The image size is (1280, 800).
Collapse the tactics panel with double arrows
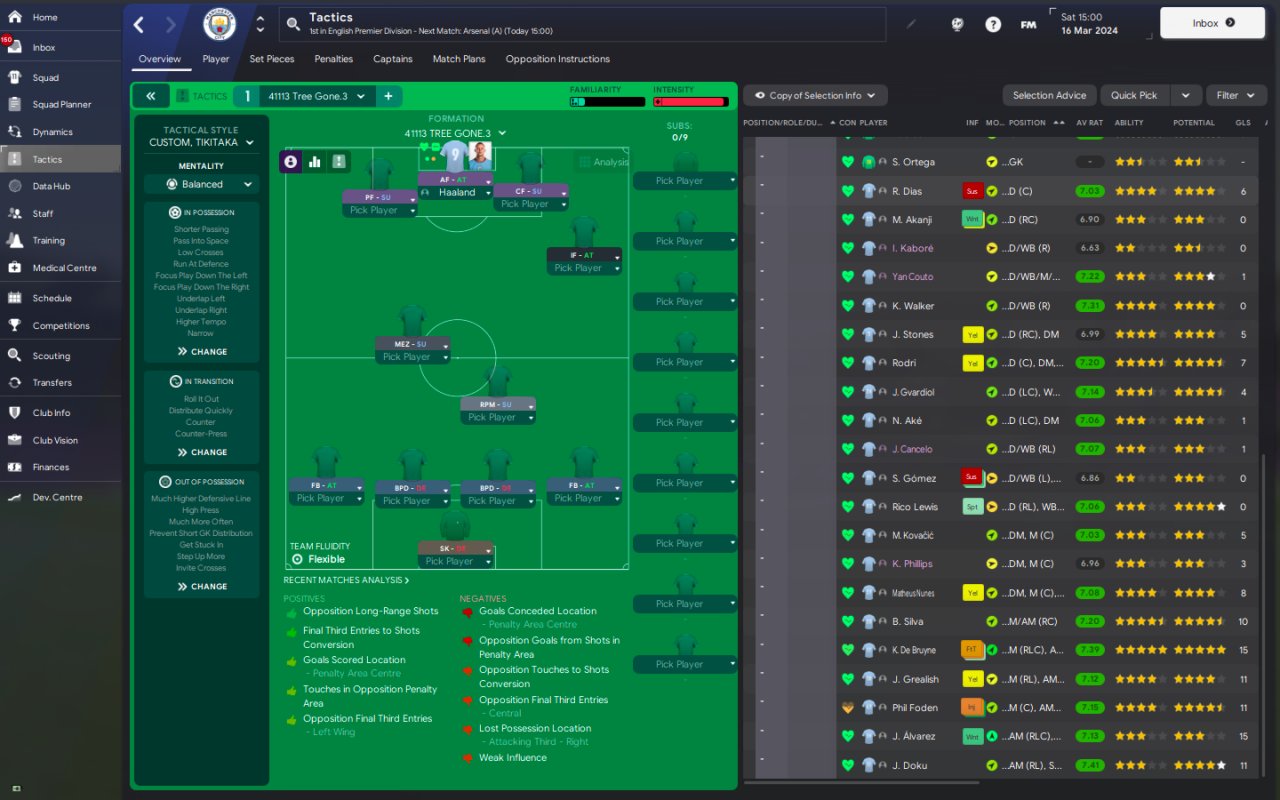150,96
